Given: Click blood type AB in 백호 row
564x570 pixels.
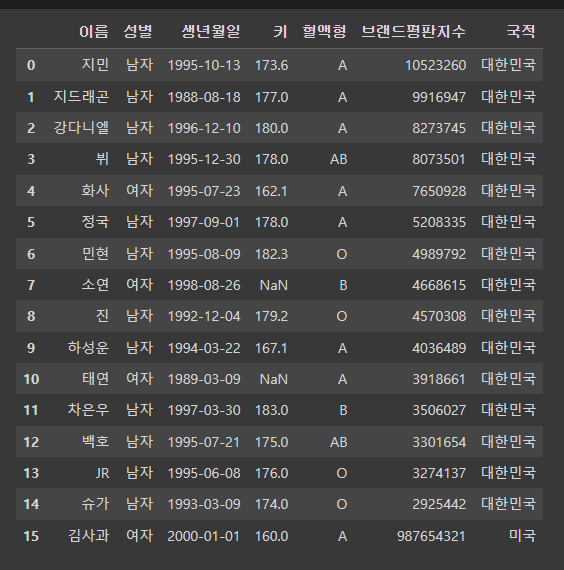Looking at the screenshot, I should click(339, 442).
